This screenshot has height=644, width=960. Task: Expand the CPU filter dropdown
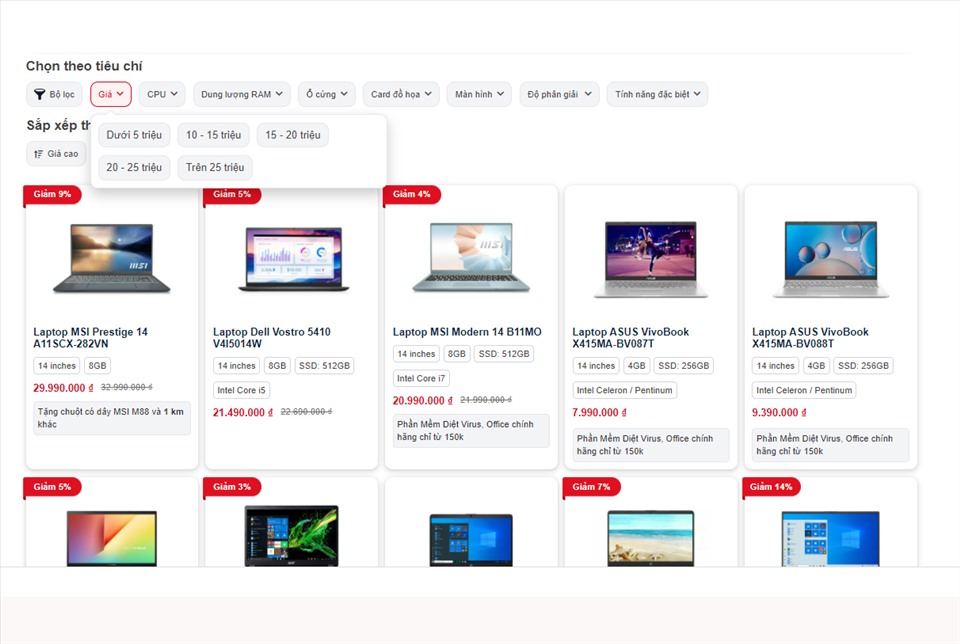point(162,95)
